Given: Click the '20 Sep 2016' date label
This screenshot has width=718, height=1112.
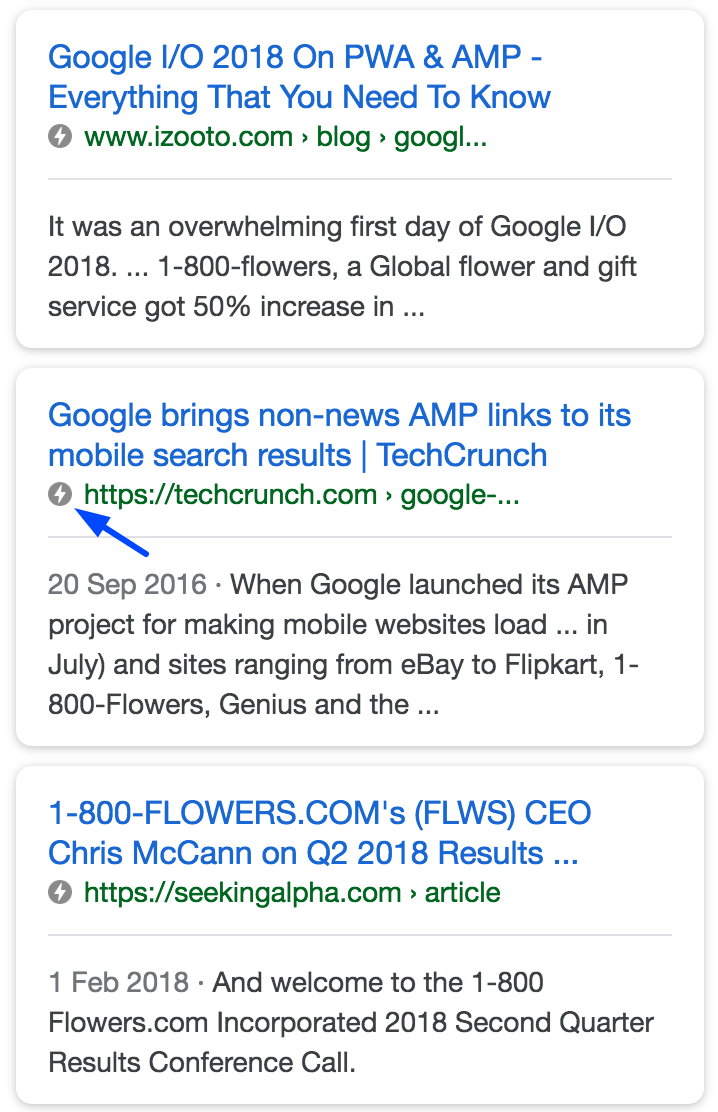Looking at the screenshot, I should pos(127,585).
